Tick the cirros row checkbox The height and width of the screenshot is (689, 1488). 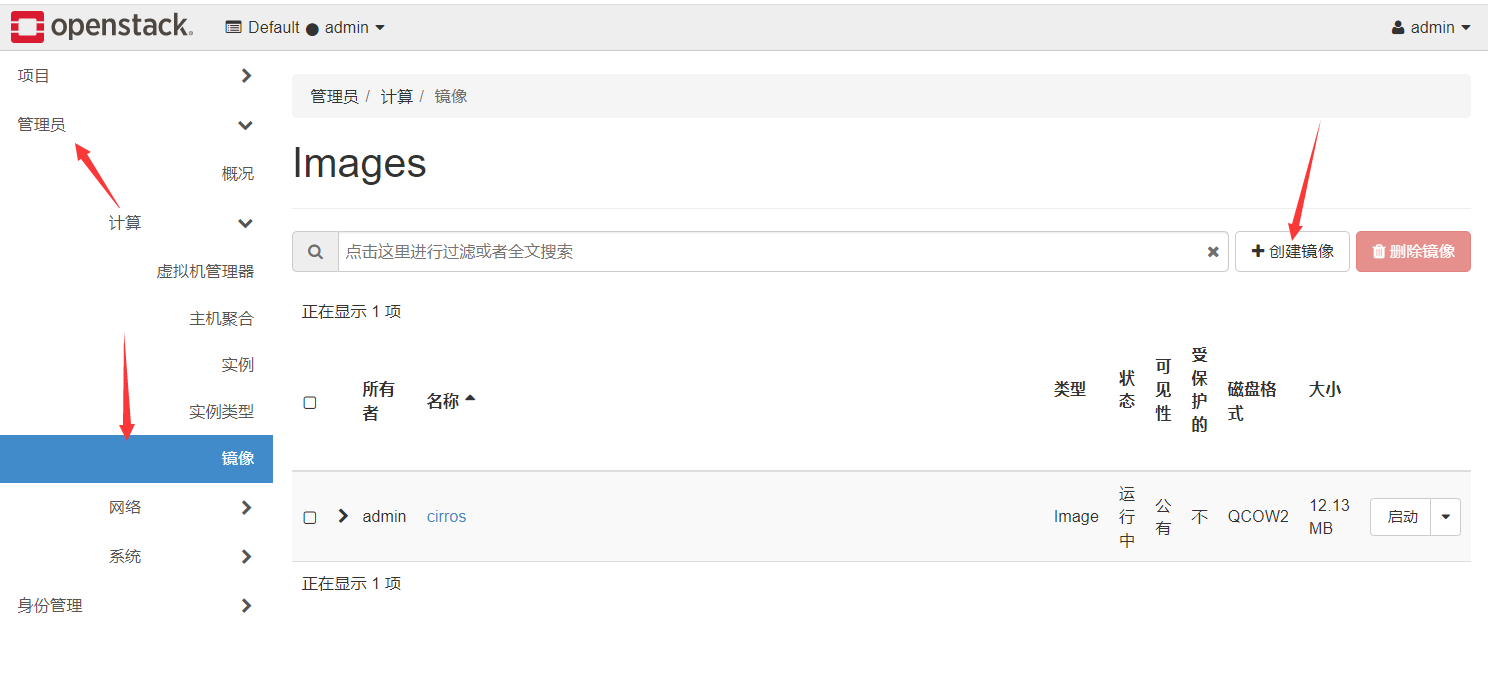point(310,517)
